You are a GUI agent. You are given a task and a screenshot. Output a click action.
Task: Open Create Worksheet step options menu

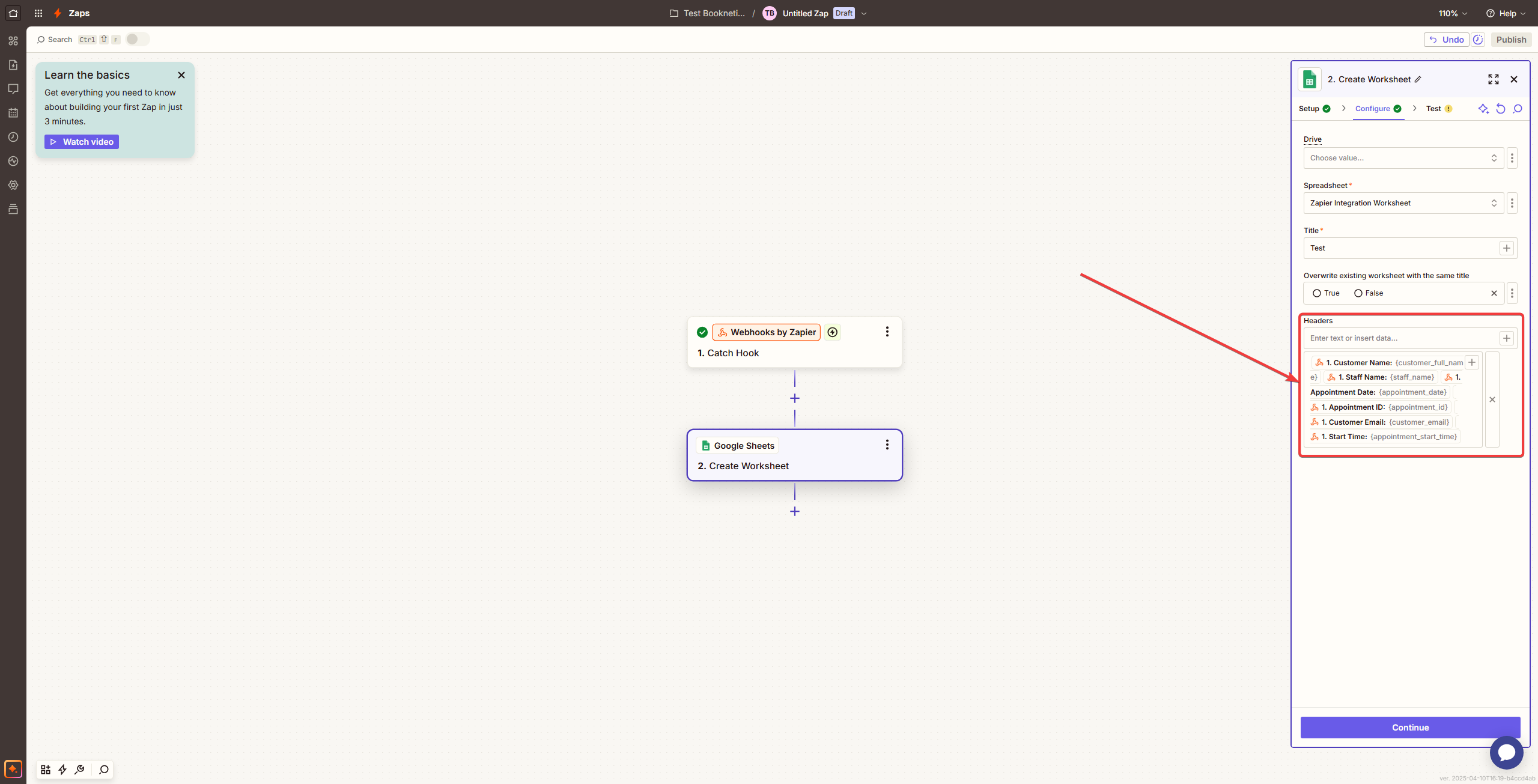(887, 445)
